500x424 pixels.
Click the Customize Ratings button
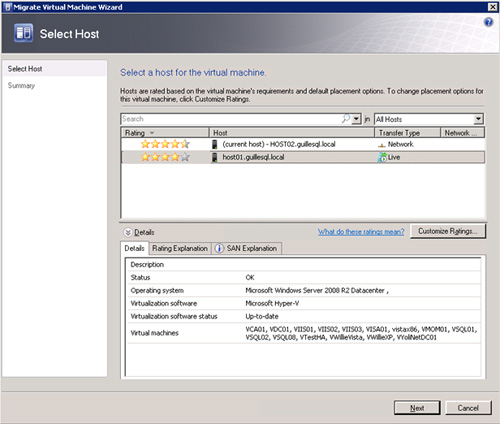pos(448,231)
